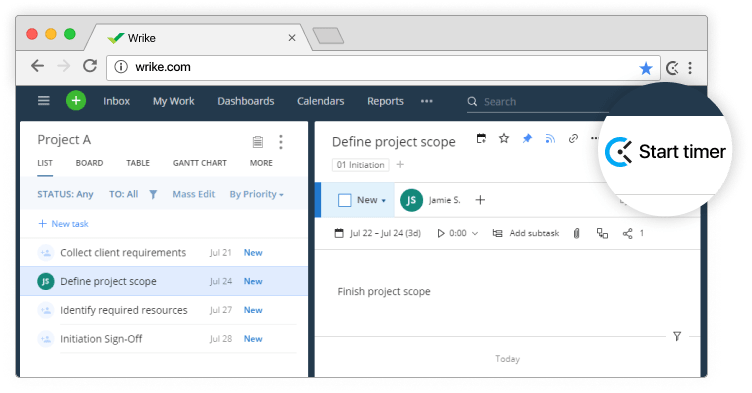Click the search magnifier icon
The width and height of the screenshot is (752, 393).
click(472, 101)
